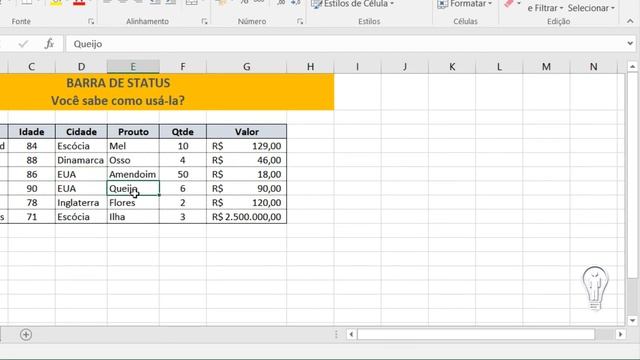Open the Fonte group dialog launcher
Viewport: 640px width, 360px height.
pos(91,21)
